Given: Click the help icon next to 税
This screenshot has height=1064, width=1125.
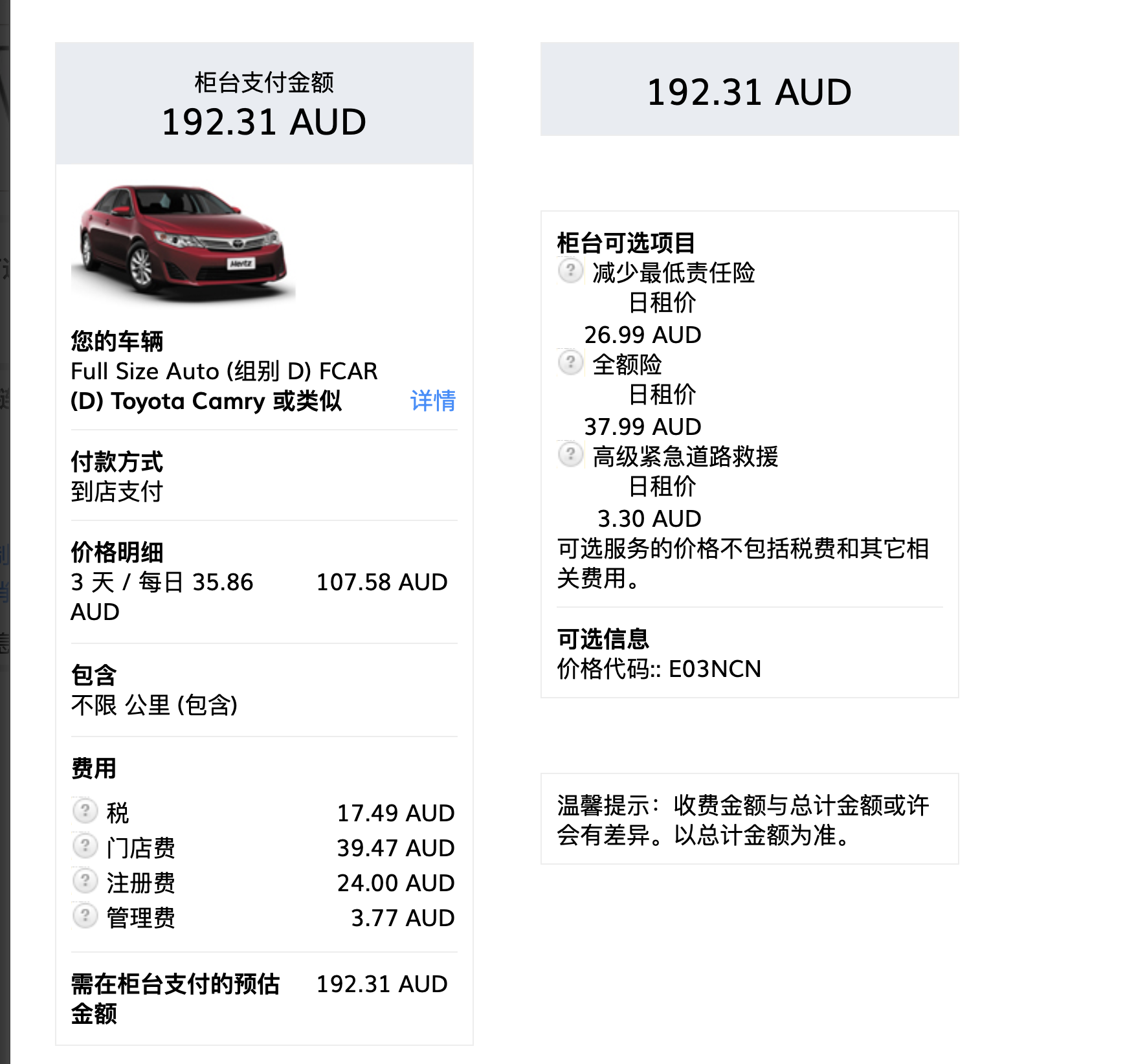Looking at the screenshot, I should [x=85, y=810].
